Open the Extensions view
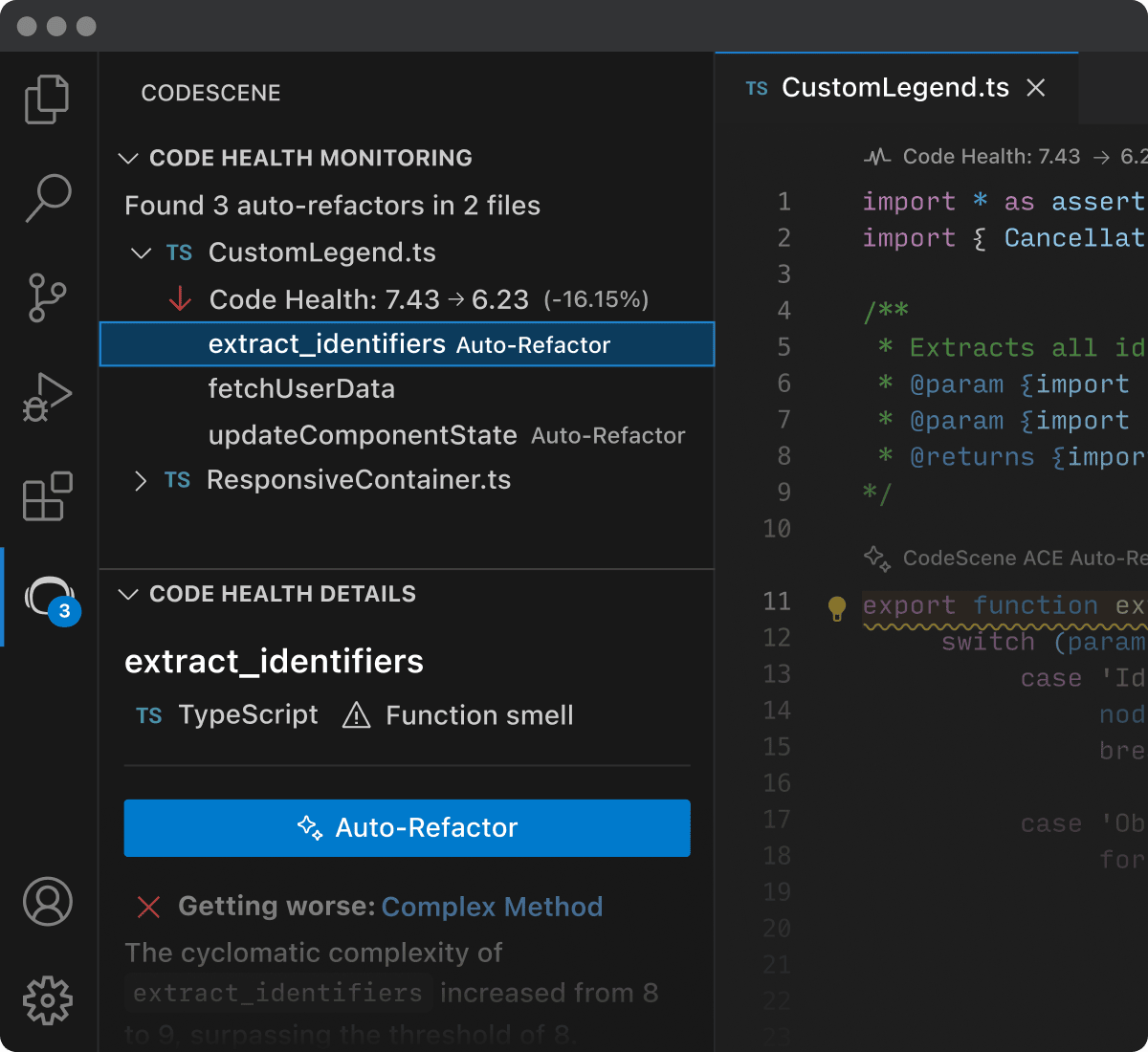 [46, 497]
